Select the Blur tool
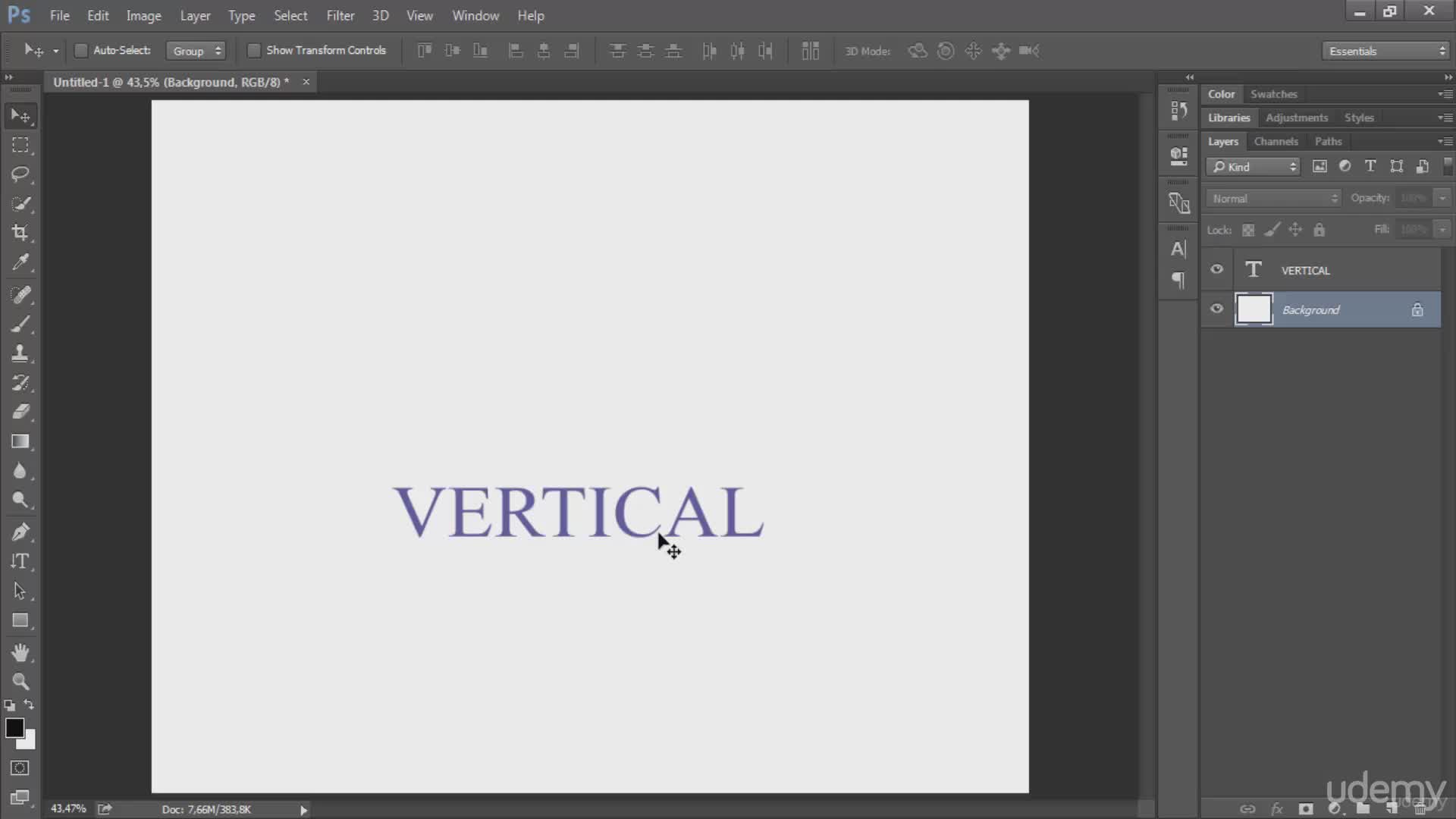Viewport: 1456px width, 819px height. point(20,471)
